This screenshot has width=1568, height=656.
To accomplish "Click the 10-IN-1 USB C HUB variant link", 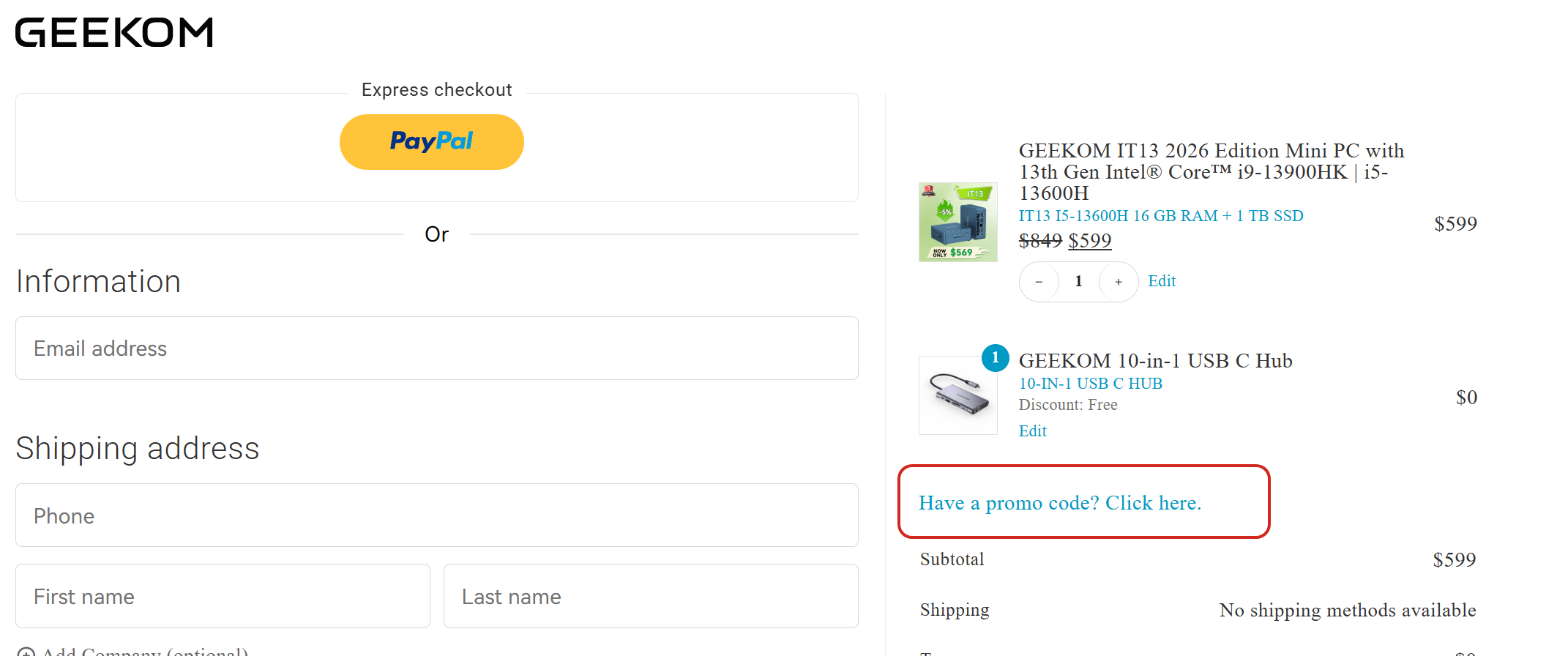I will [1090, 384].
